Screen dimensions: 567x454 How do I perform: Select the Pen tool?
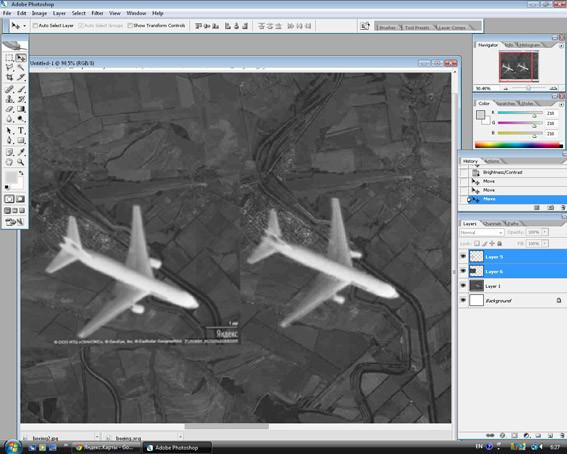point(9,140)
